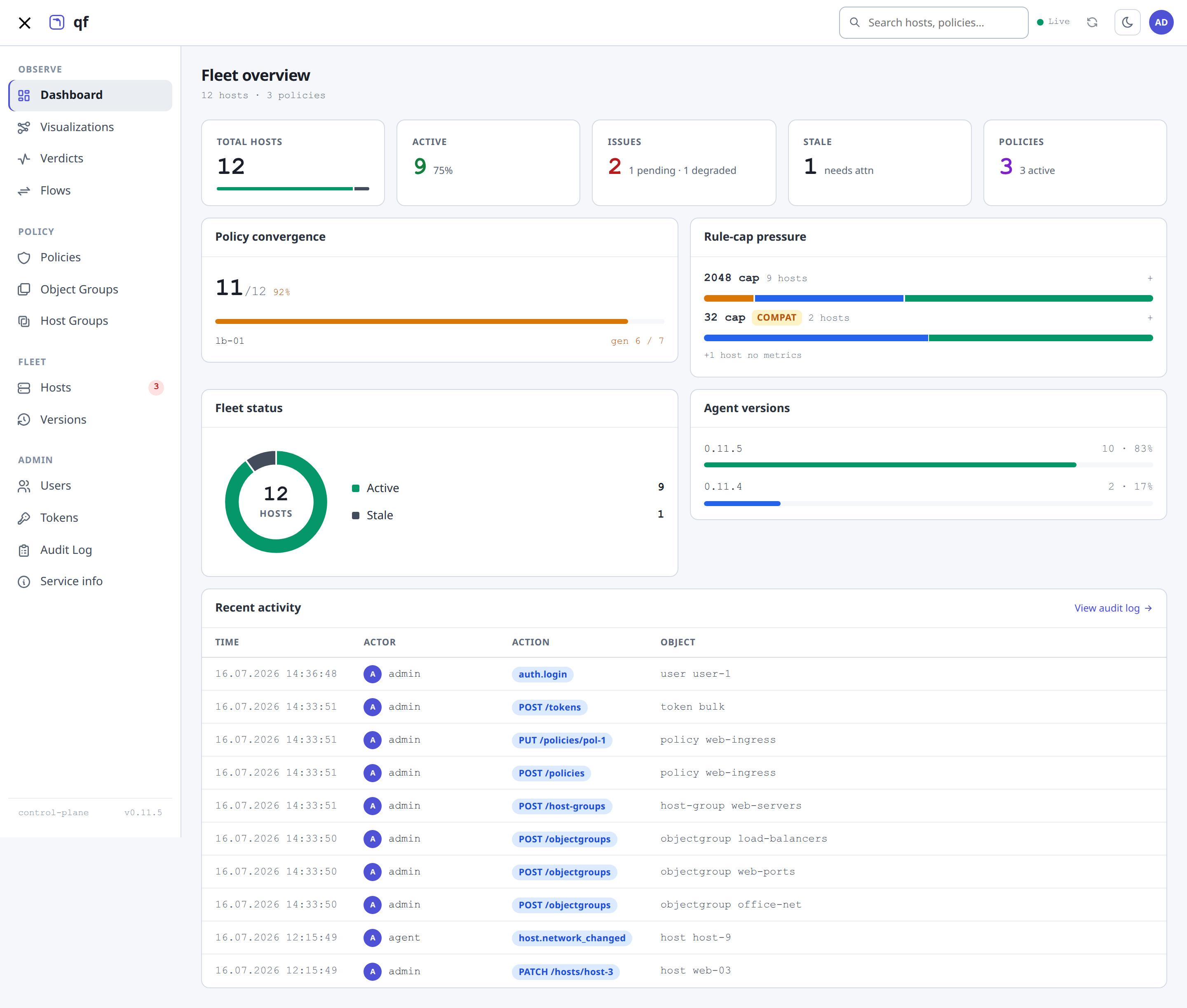Image resolution: width=1187 pixels, height=1008 pixels.
Task: Close the sidebar with the X icon
Action: (x=25, y=23)
